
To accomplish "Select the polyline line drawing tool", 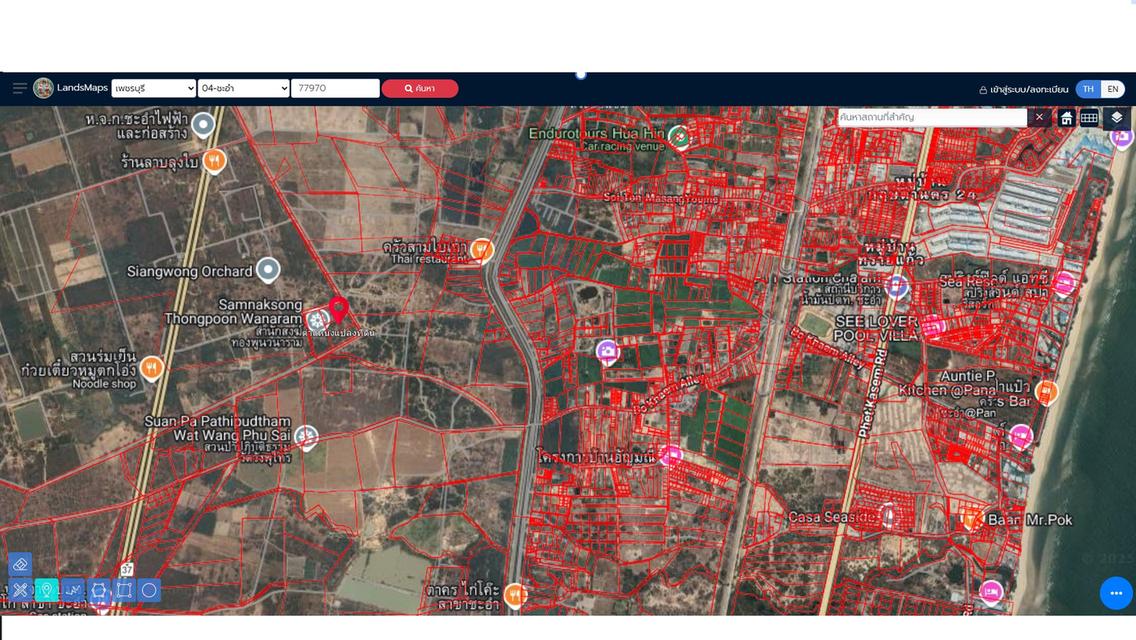I will [x=72, y=590].
